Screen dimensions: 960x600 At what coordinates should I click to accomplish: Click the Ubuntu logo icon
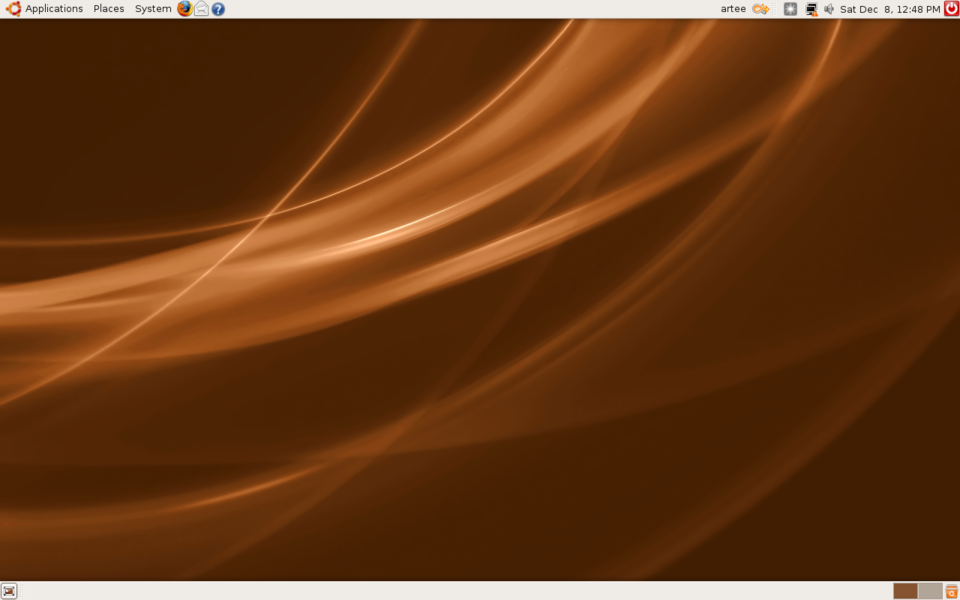(13, 9)
